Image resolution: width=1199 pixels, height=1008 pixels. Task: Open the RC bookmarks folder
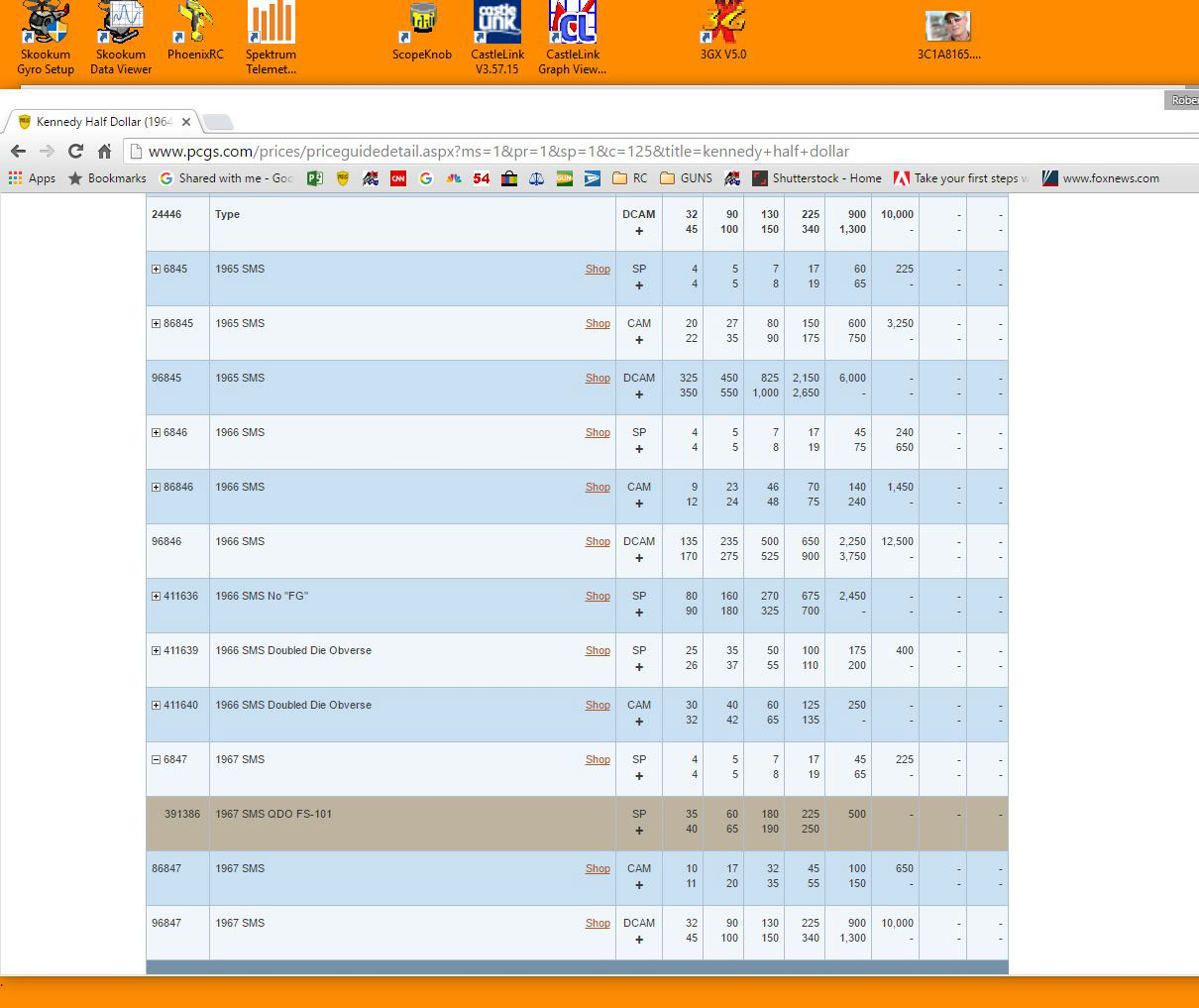(630, 178)
